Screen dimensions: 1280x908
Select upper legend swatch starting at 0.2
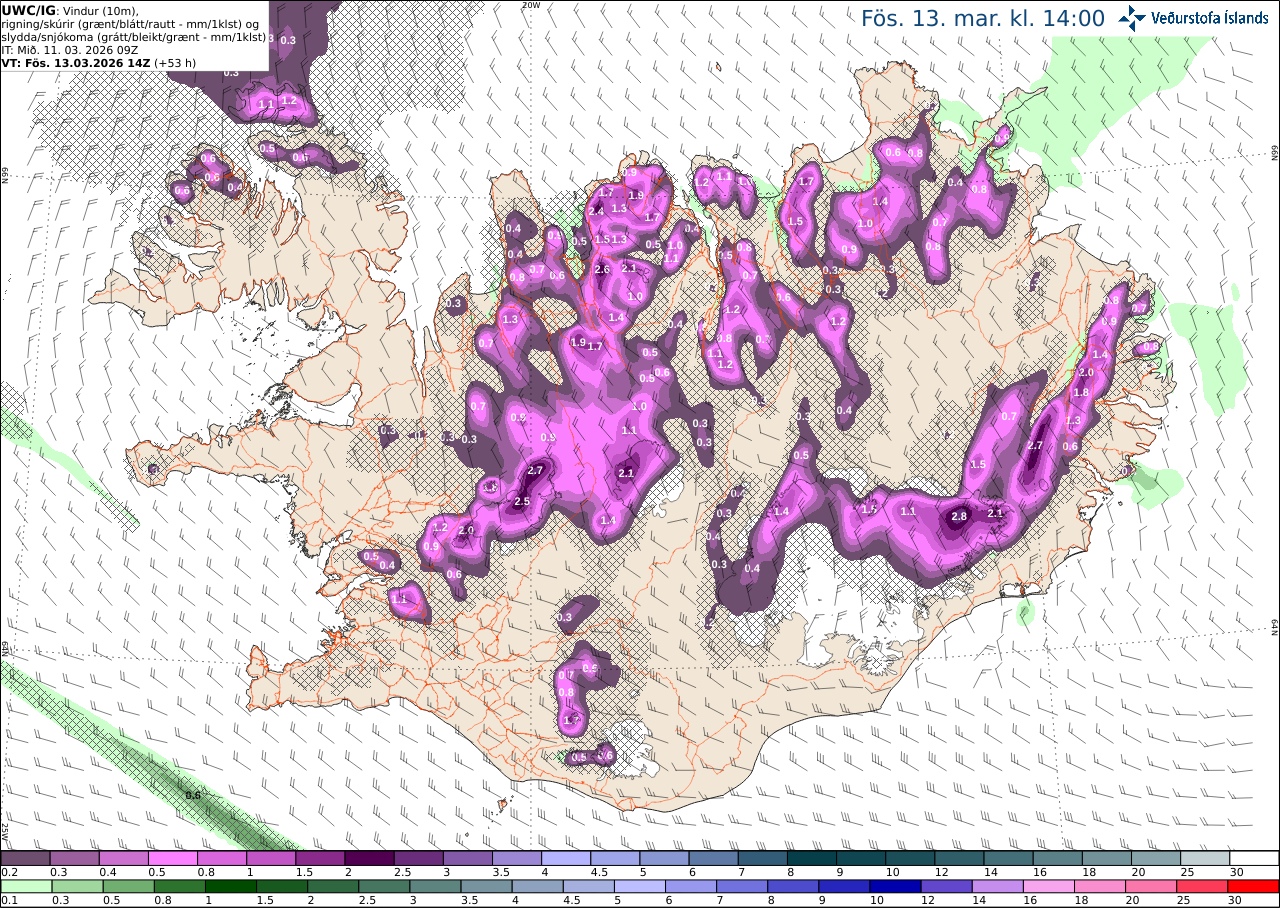[25, 858]
